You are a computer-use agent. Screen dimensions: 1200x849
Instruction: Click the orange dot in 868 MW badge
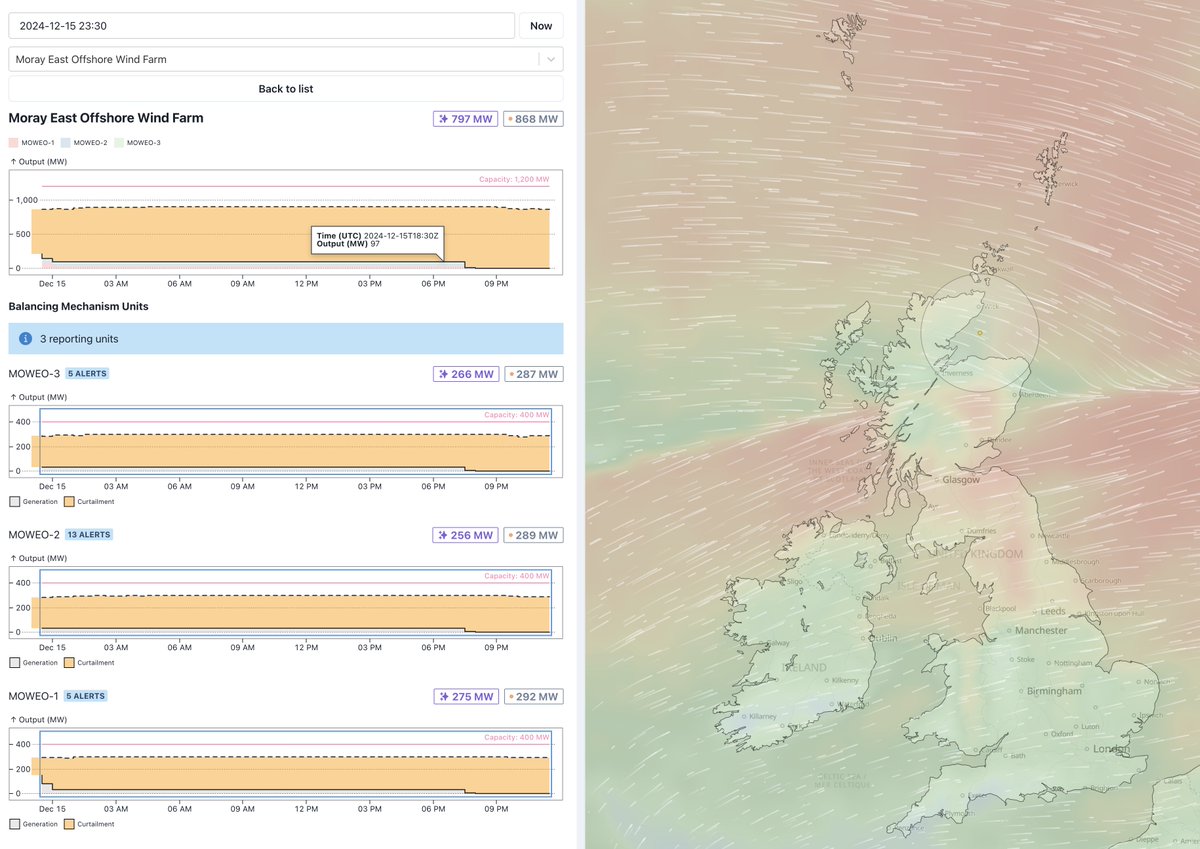tap(511, 119)
